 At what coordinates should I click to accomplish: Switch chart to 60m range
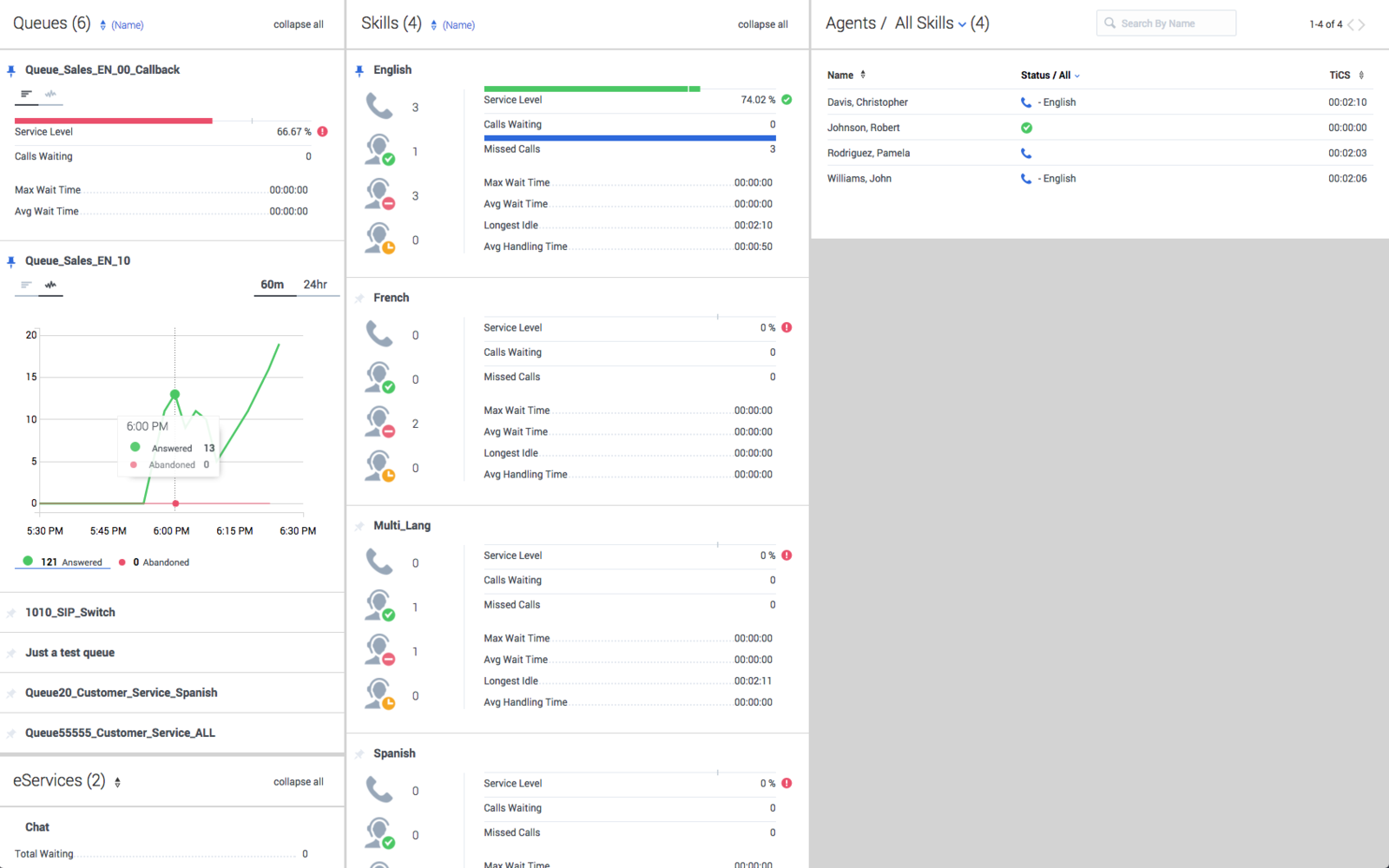(273, 285)
